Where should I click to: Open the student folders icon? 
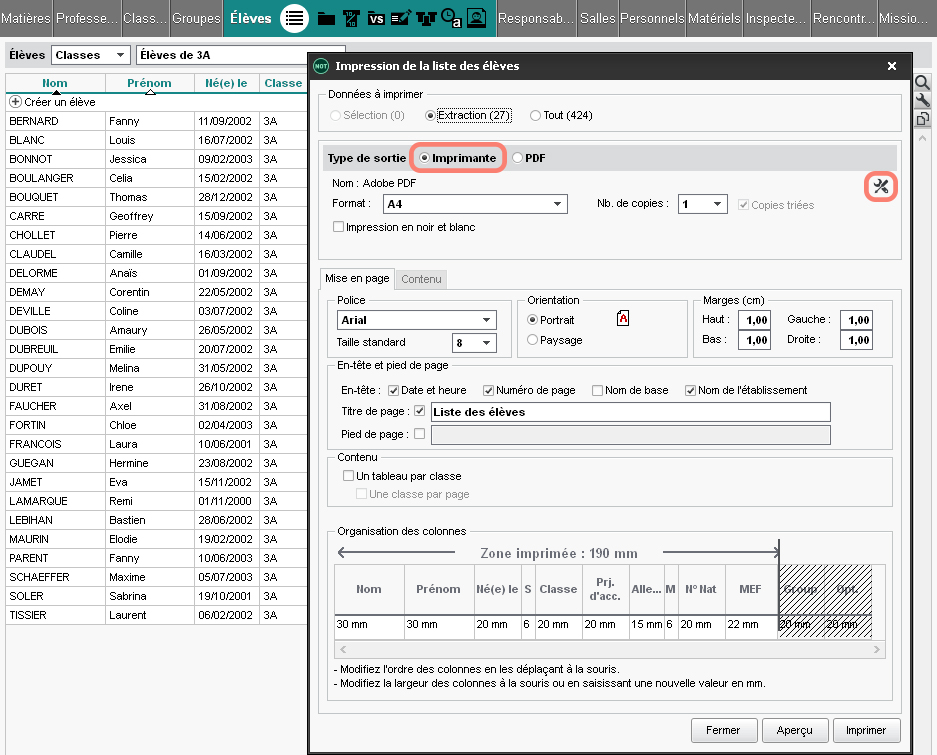tap(326, 19)
